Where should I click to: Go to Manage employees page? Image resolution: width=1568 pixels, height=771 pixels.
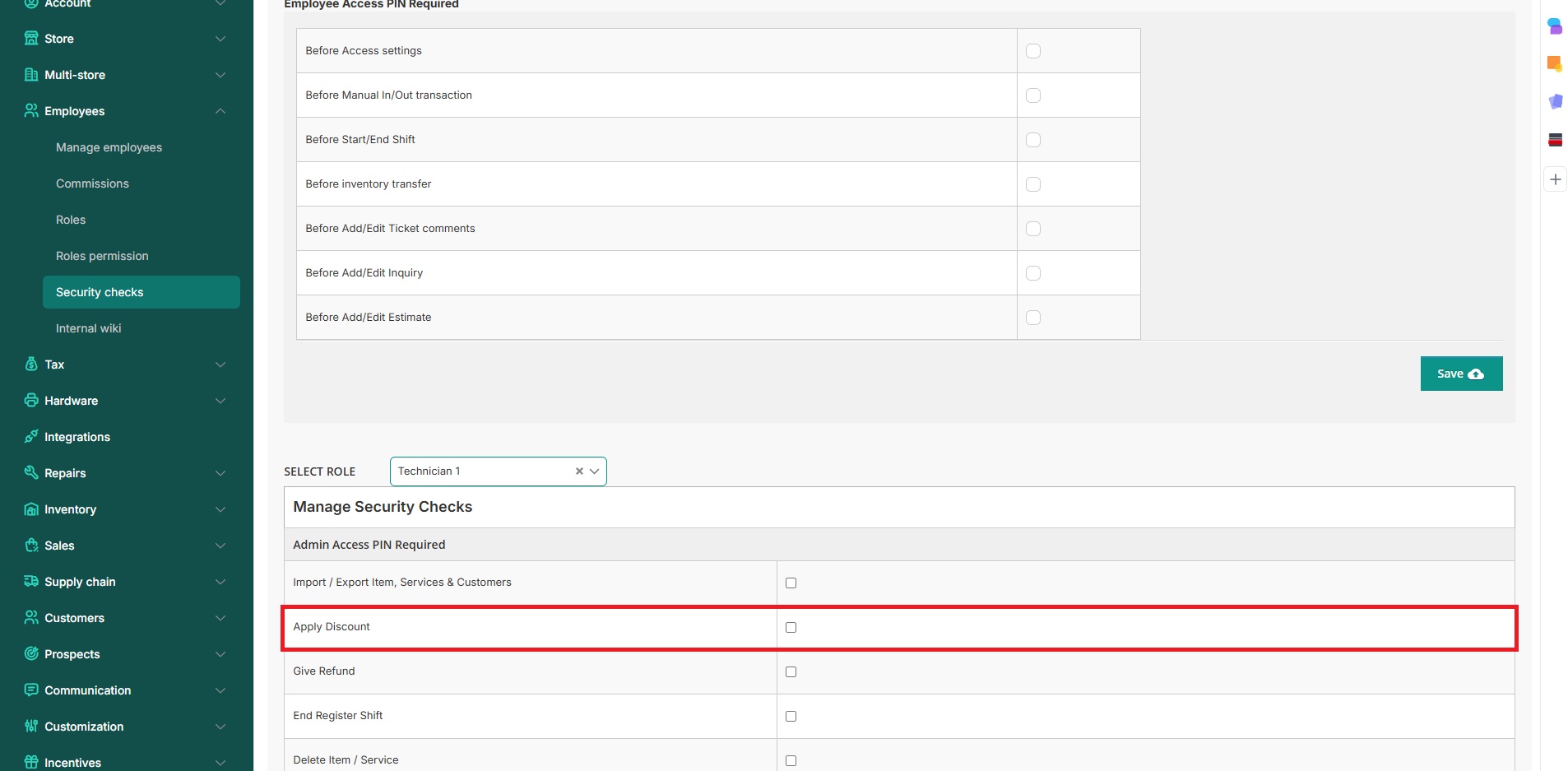click(109, 147)
